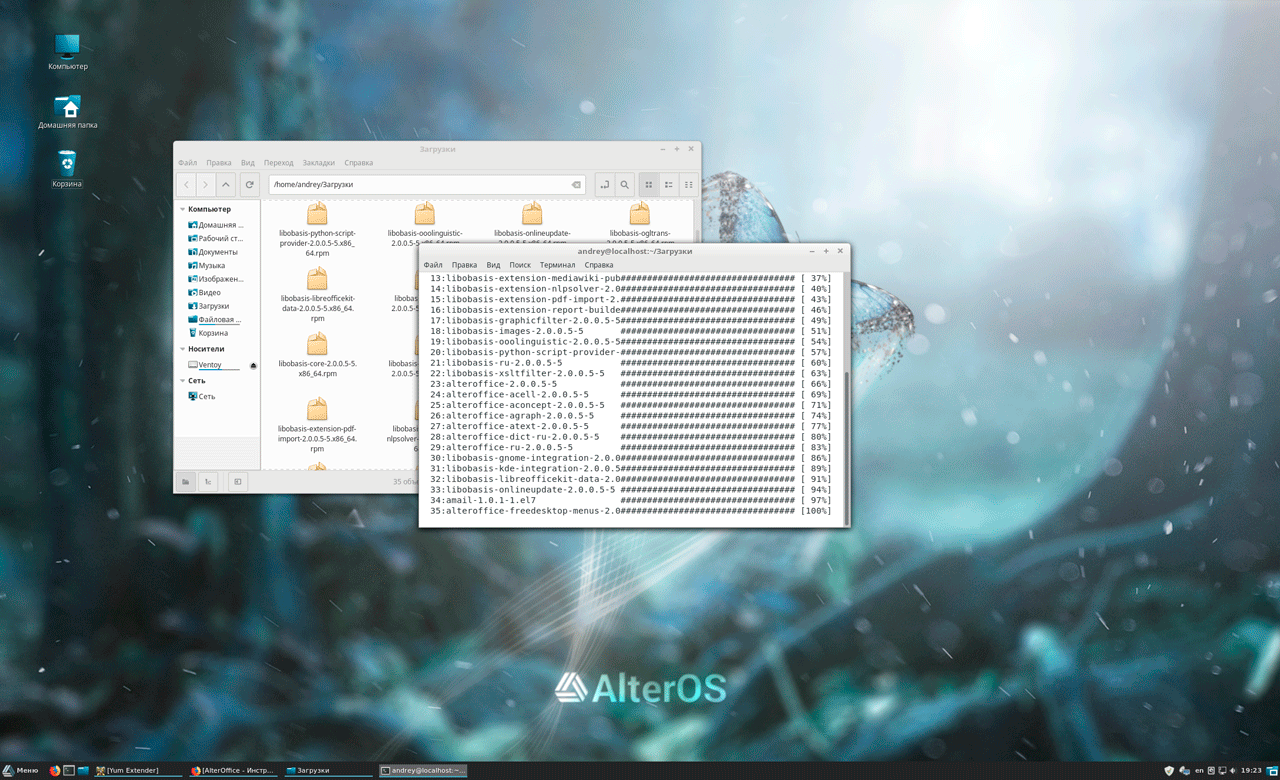Open Документы in the sidebar
The width and height of the screenshot is (1280, 780).
pos(213,252)
